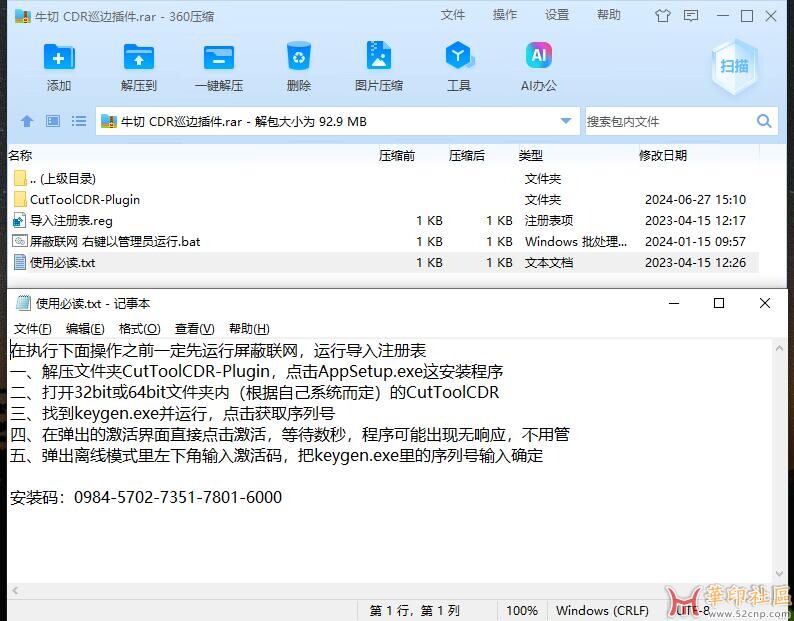Open the 工具 (Tools) icon
This screenshot has width=794, height=621.
point(458,58)
